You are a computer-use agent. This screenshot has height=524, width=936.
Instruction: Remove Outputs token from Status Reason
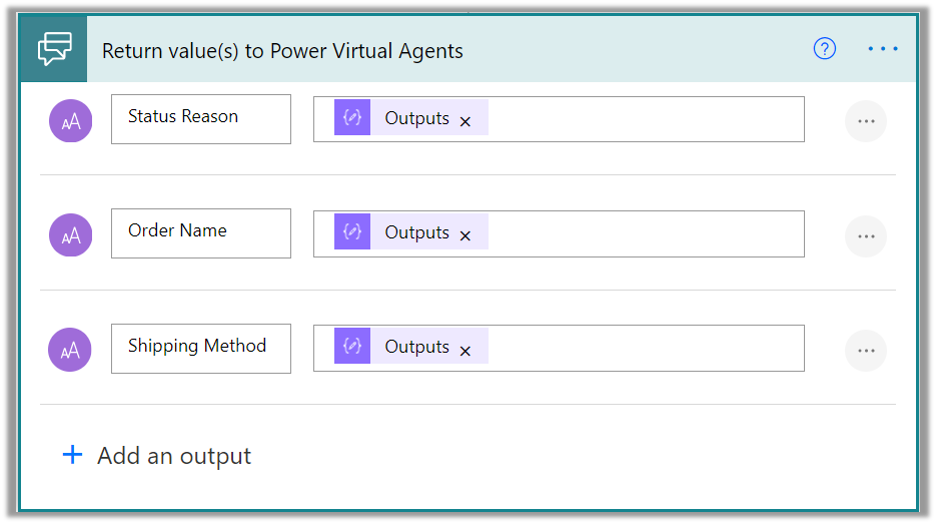(465, 121)
